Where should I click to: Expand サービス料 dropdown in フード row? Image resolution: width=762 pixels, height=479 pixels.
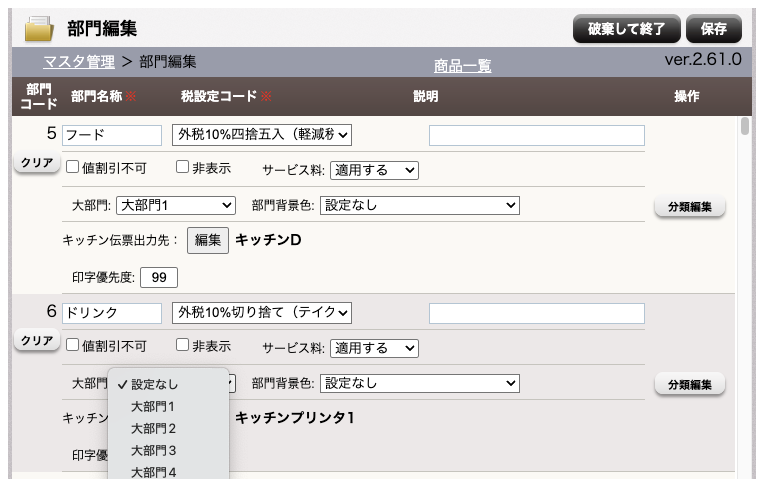tap(374, 170)
